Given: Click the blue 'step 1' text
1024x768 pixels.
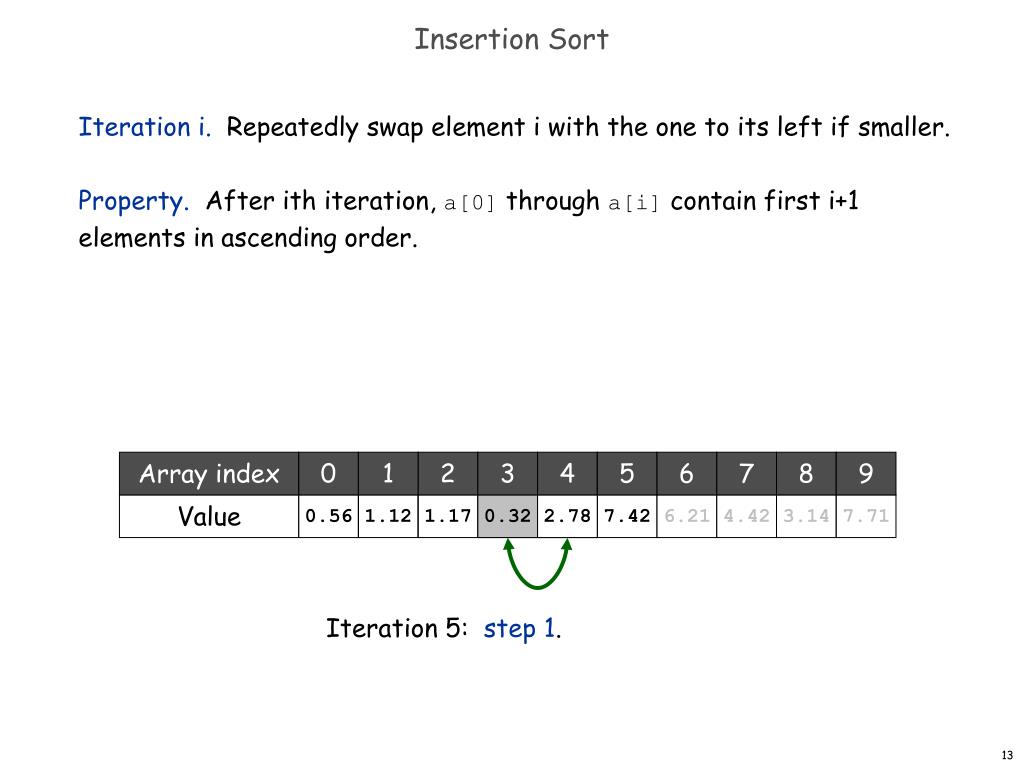Looking at the screenshot, I should point(519,629).
